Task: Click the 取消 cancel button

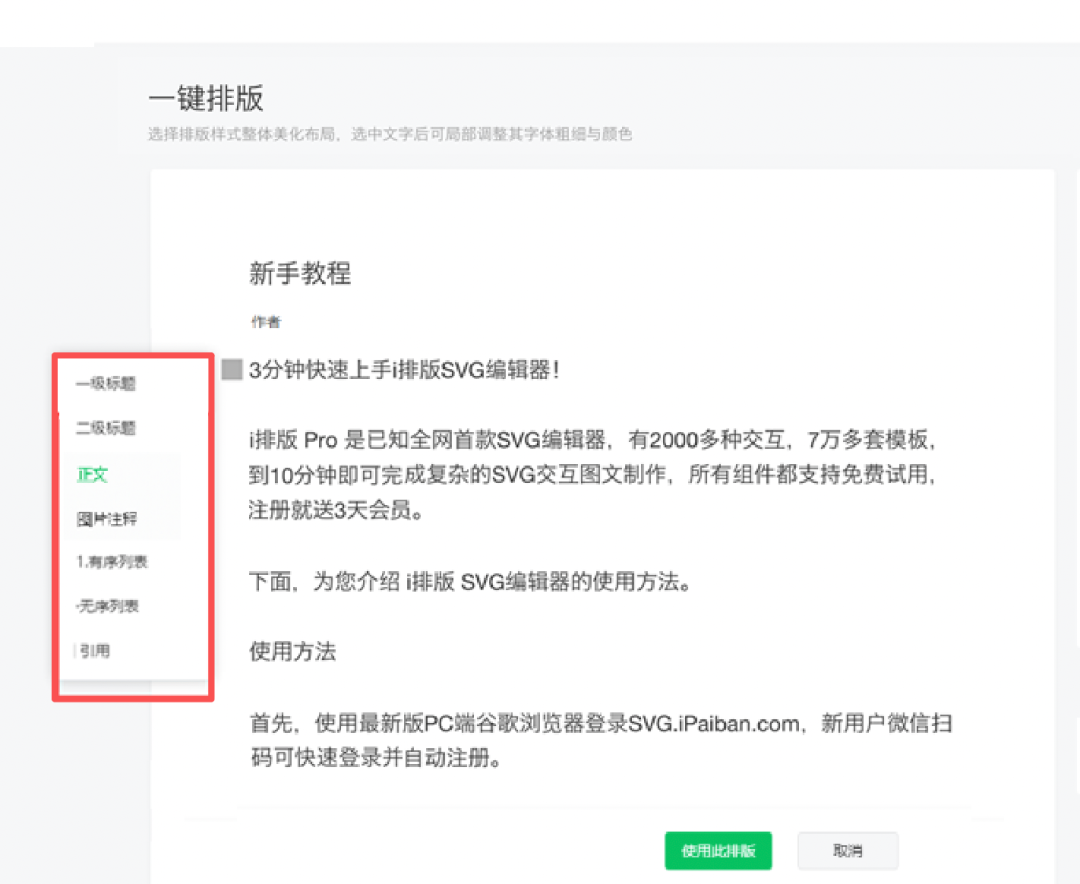Action: pos(847,850)
